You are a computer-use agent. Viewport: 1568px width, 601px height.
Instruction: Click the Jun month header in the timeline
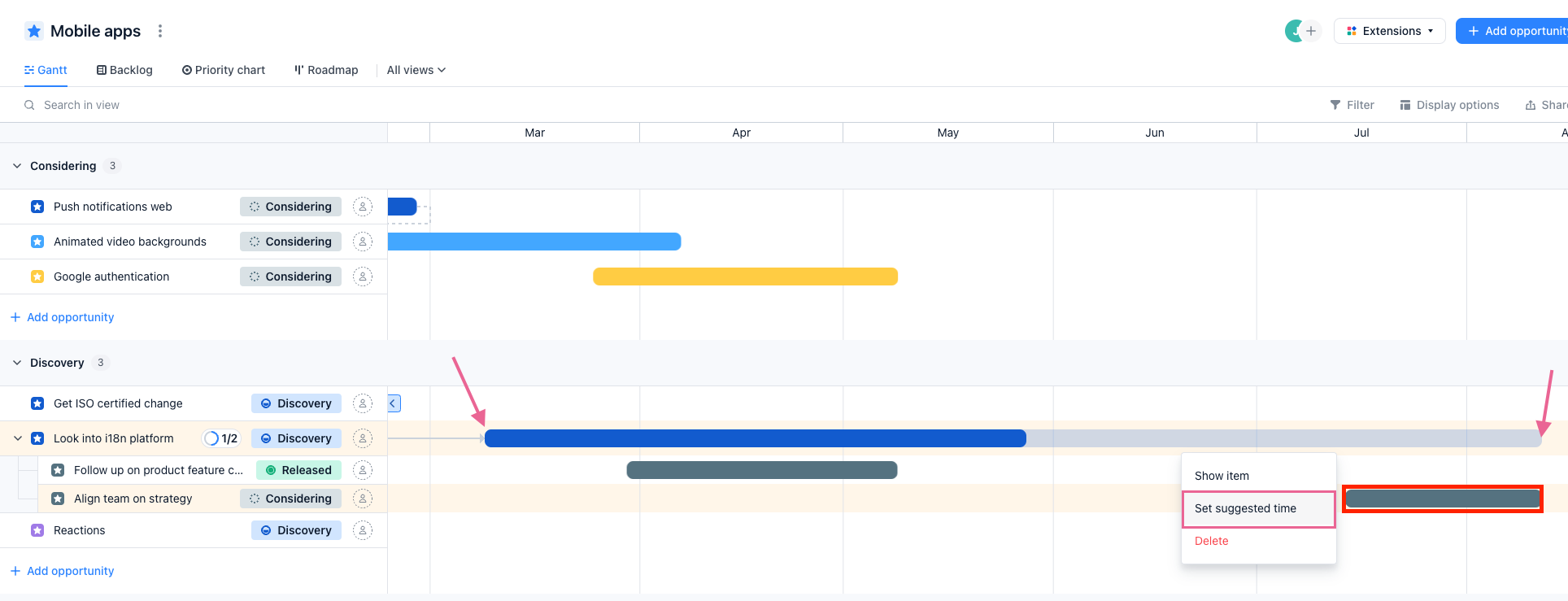pos(1155,133)
